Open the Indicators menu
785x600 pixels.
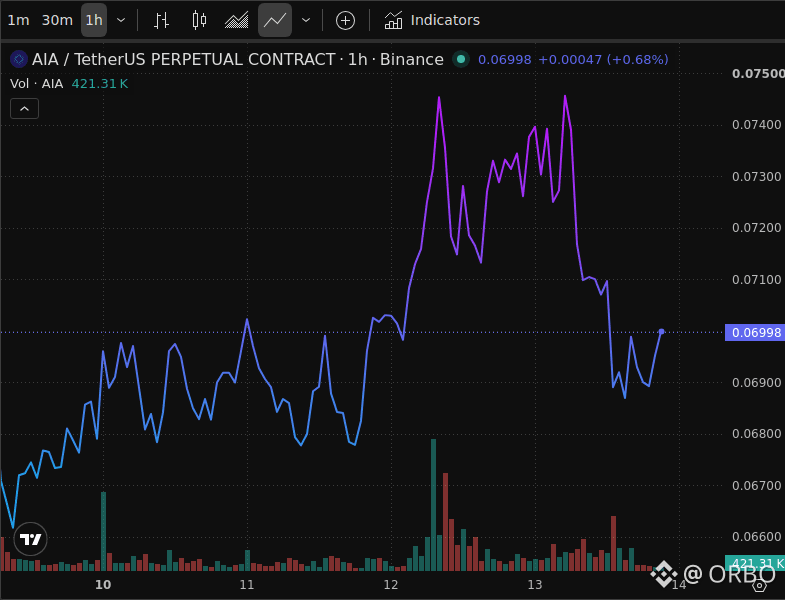tap(432, 20)
